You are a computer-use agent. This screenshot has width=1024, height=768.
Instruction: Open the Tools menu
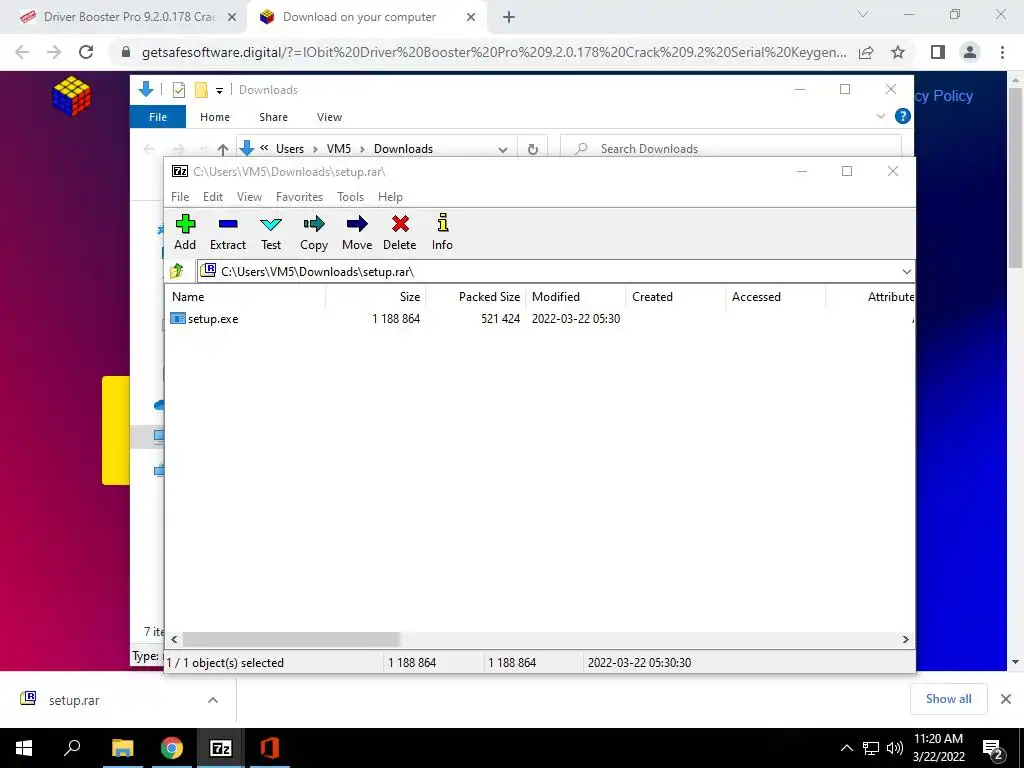point(350,197)
